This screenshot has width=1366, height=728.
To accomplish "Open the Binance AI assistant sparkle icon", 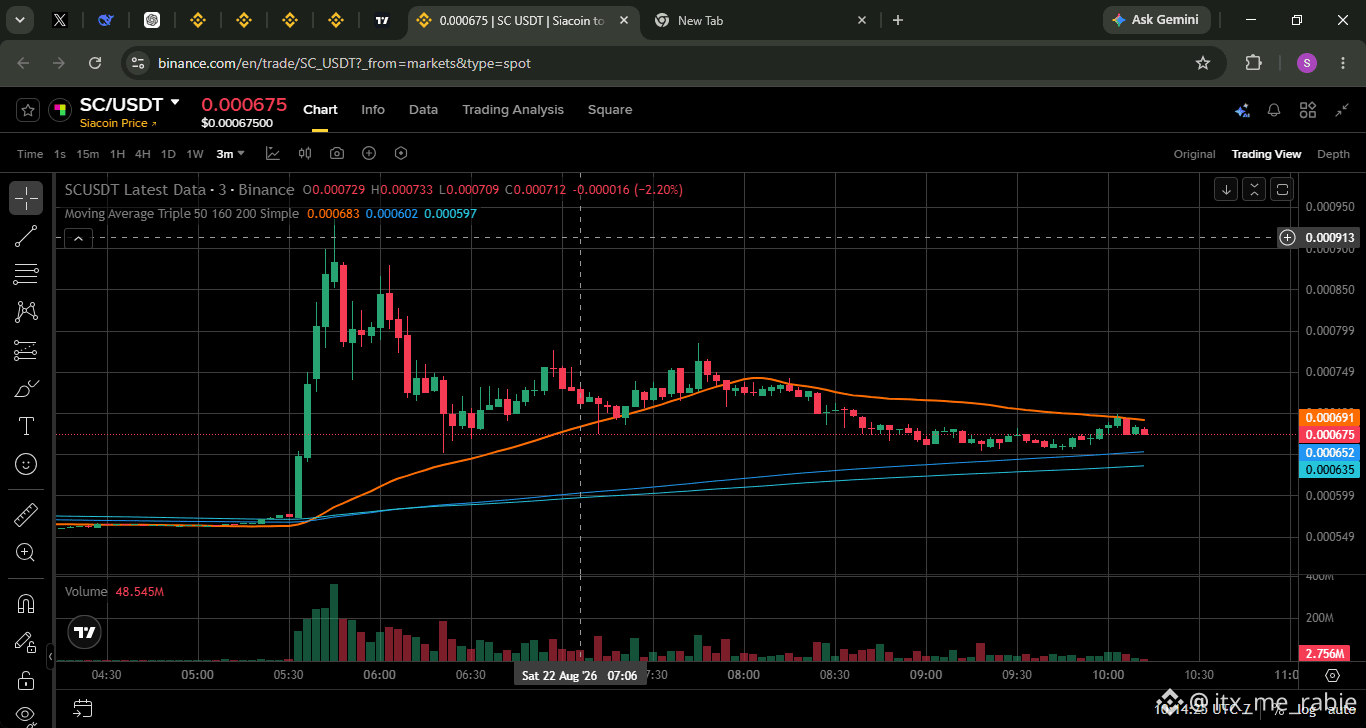I will 1242,110.
